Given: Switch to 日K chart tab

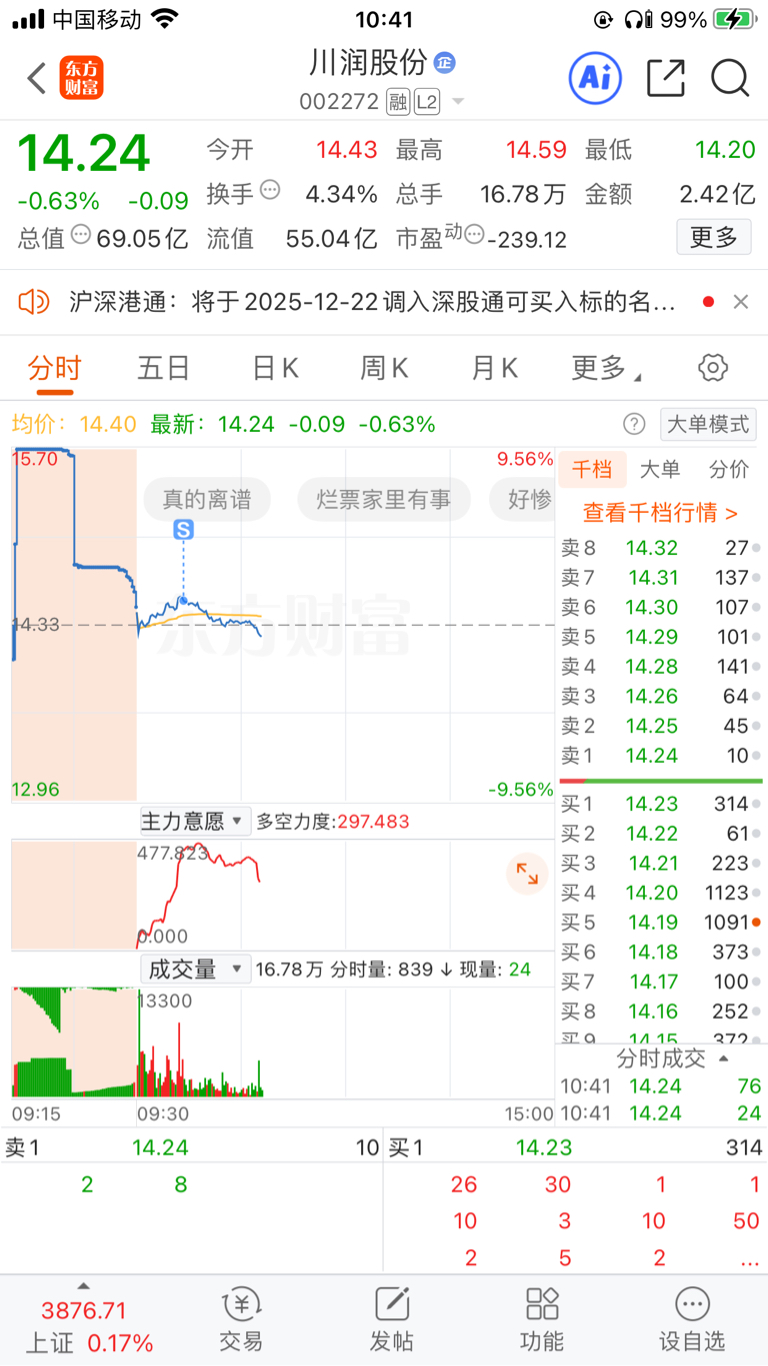Looking at the screenshot, I should [275, 368].
